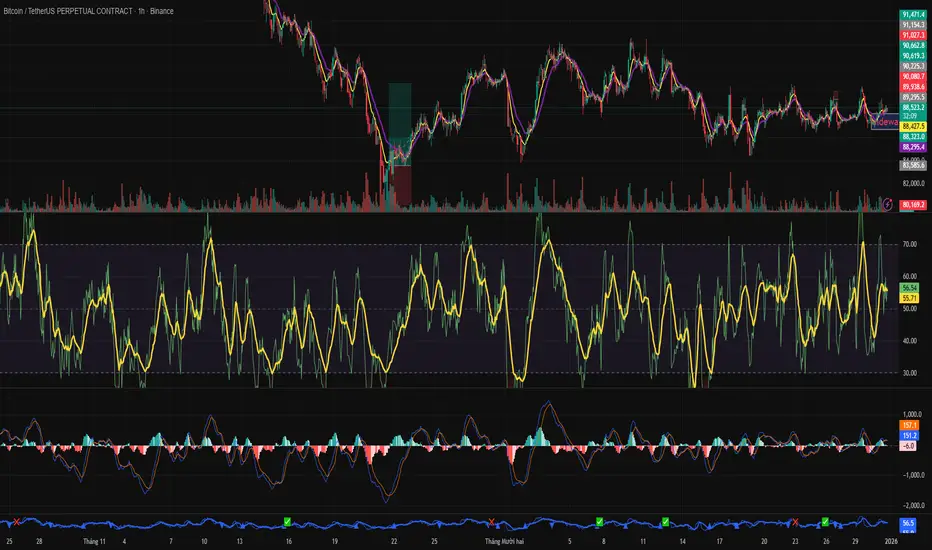Click the red X marker at far left
This screenshot has width=932, height=550.
point(17,522)
